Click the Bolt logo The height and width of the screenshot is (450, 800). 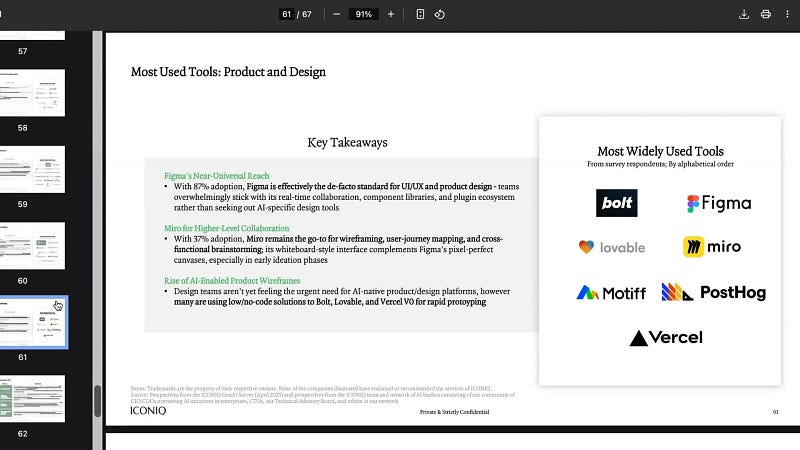616,203
